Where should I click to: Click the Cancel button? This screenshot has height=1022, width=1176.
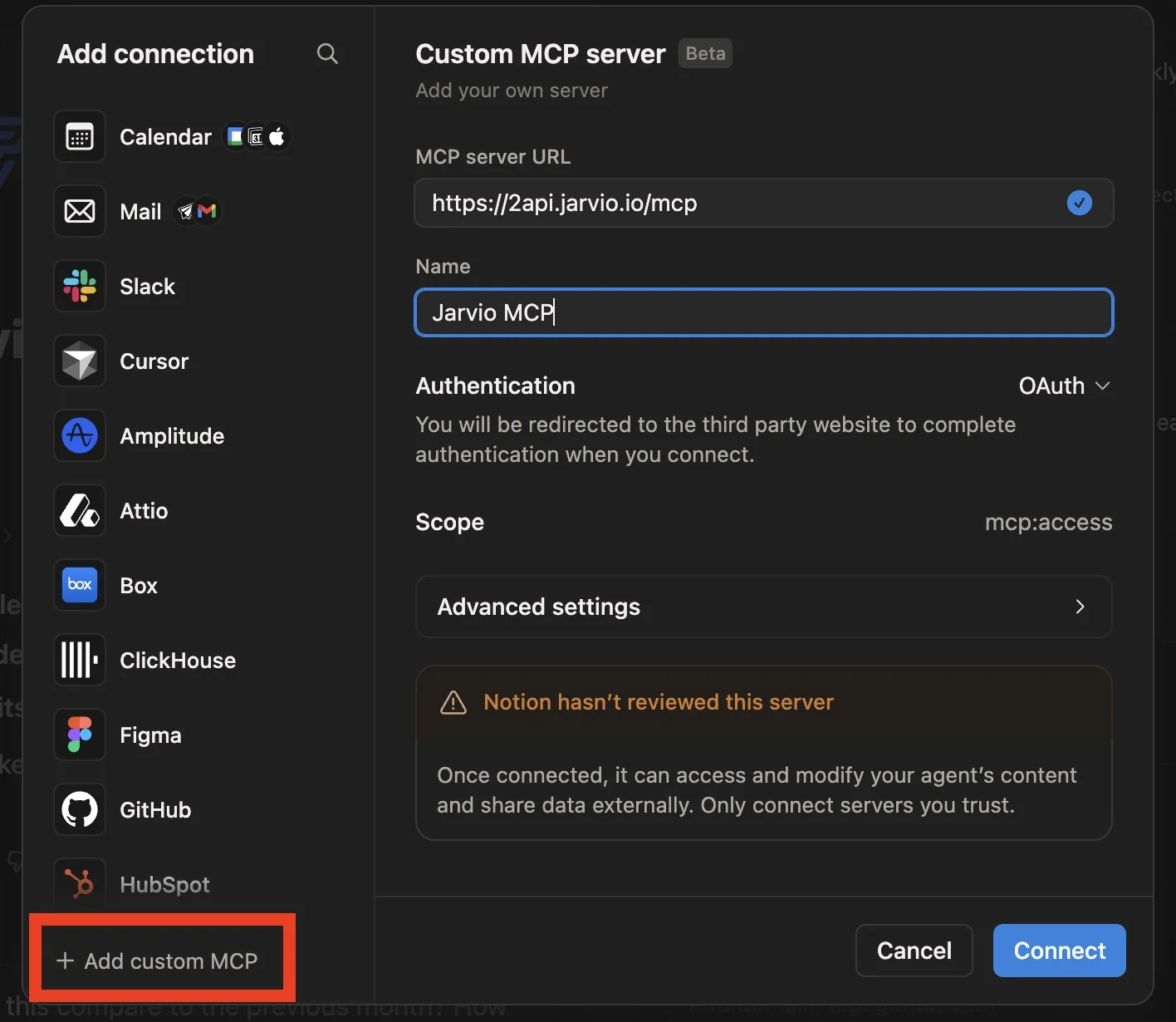[x=914, y=951]
